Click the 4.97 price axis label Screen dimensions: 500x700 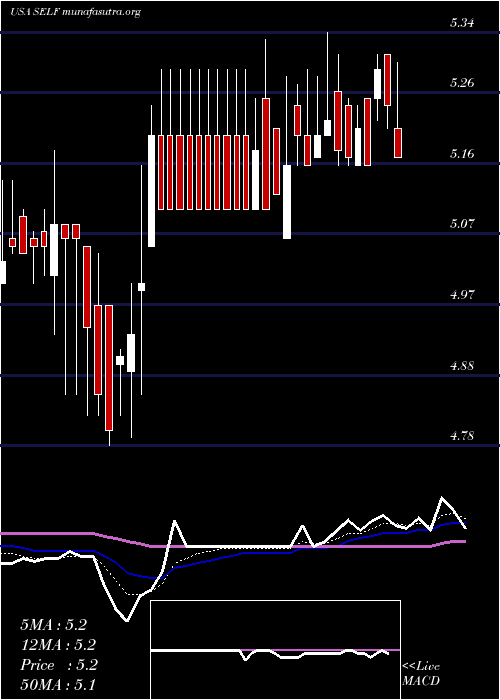(461, 295)
